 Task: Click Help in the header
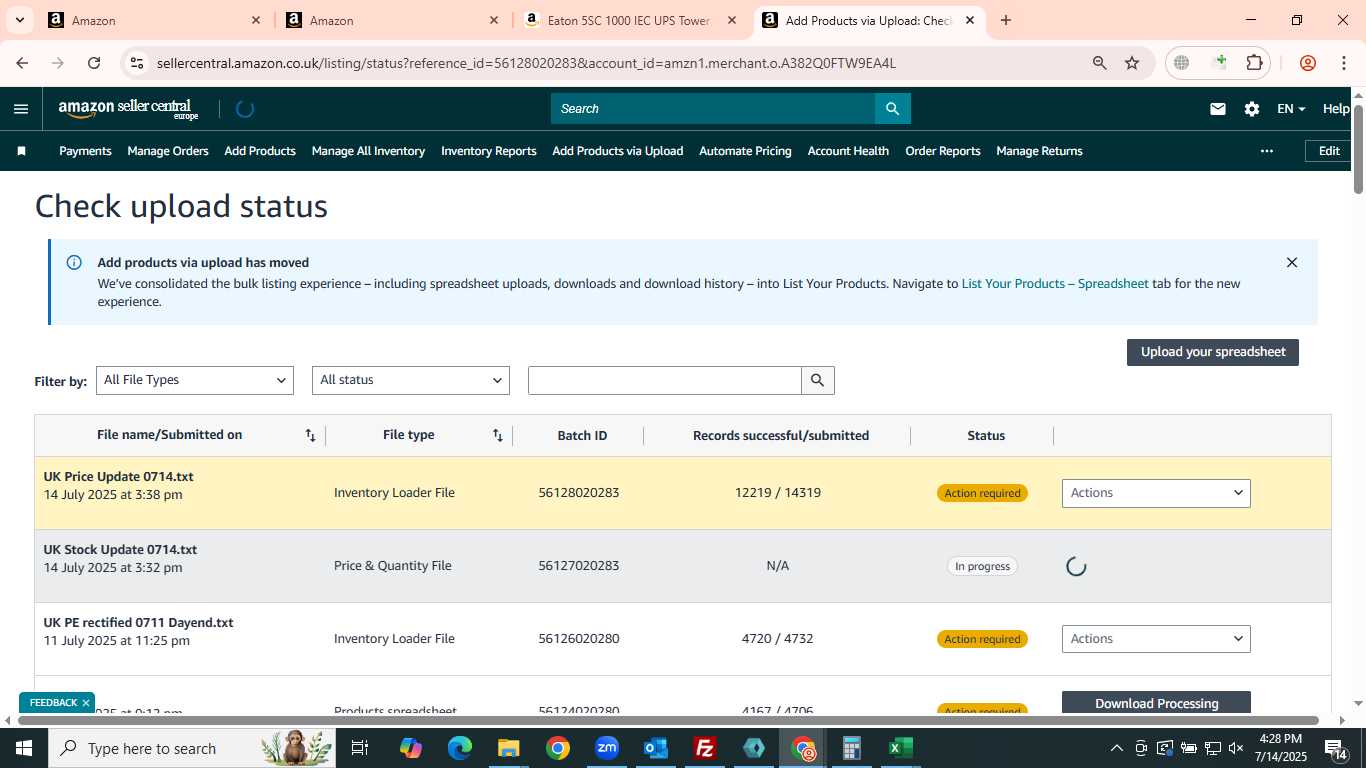(x=1336, y=109)
